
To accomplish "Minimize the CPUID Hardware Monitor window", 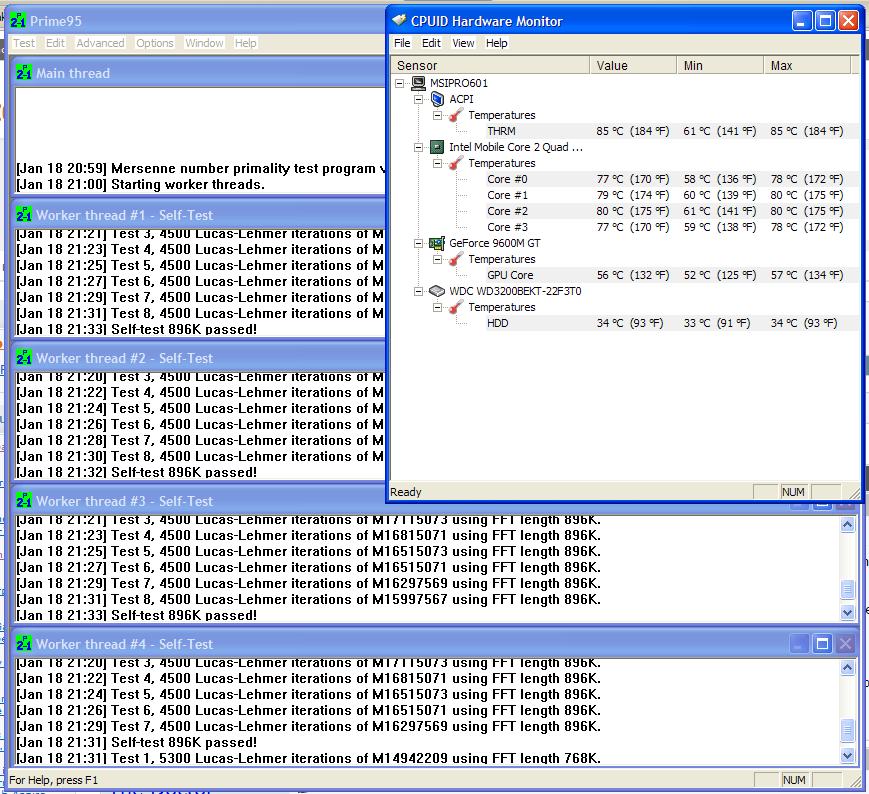I will coord(801,21).
